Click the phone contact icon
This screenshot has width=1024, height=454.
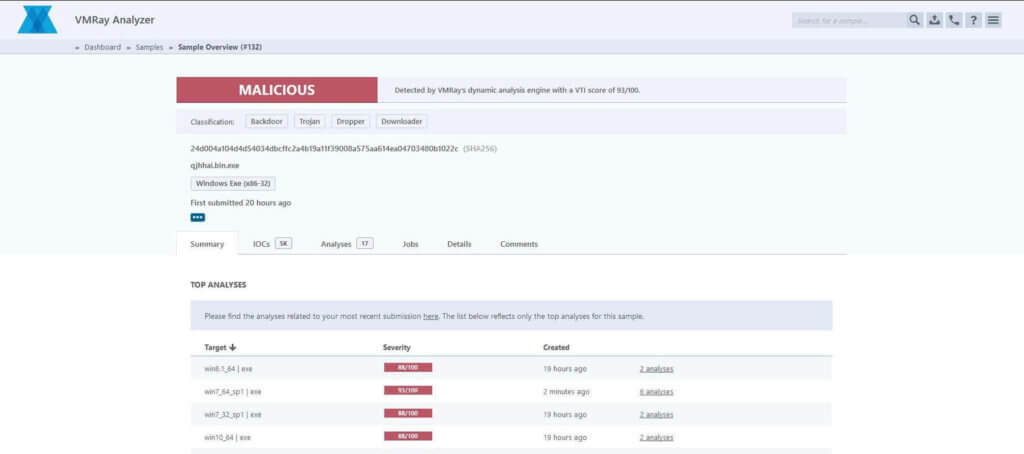click(954, 20)
